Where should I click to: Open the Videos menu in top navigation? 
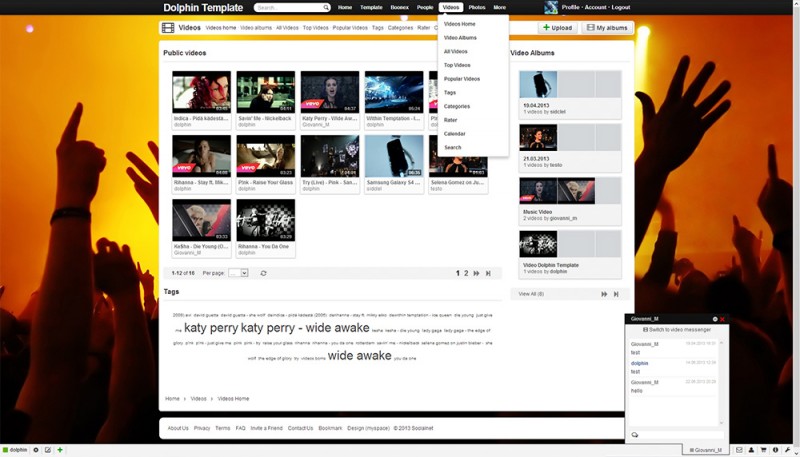coord(451,8)
